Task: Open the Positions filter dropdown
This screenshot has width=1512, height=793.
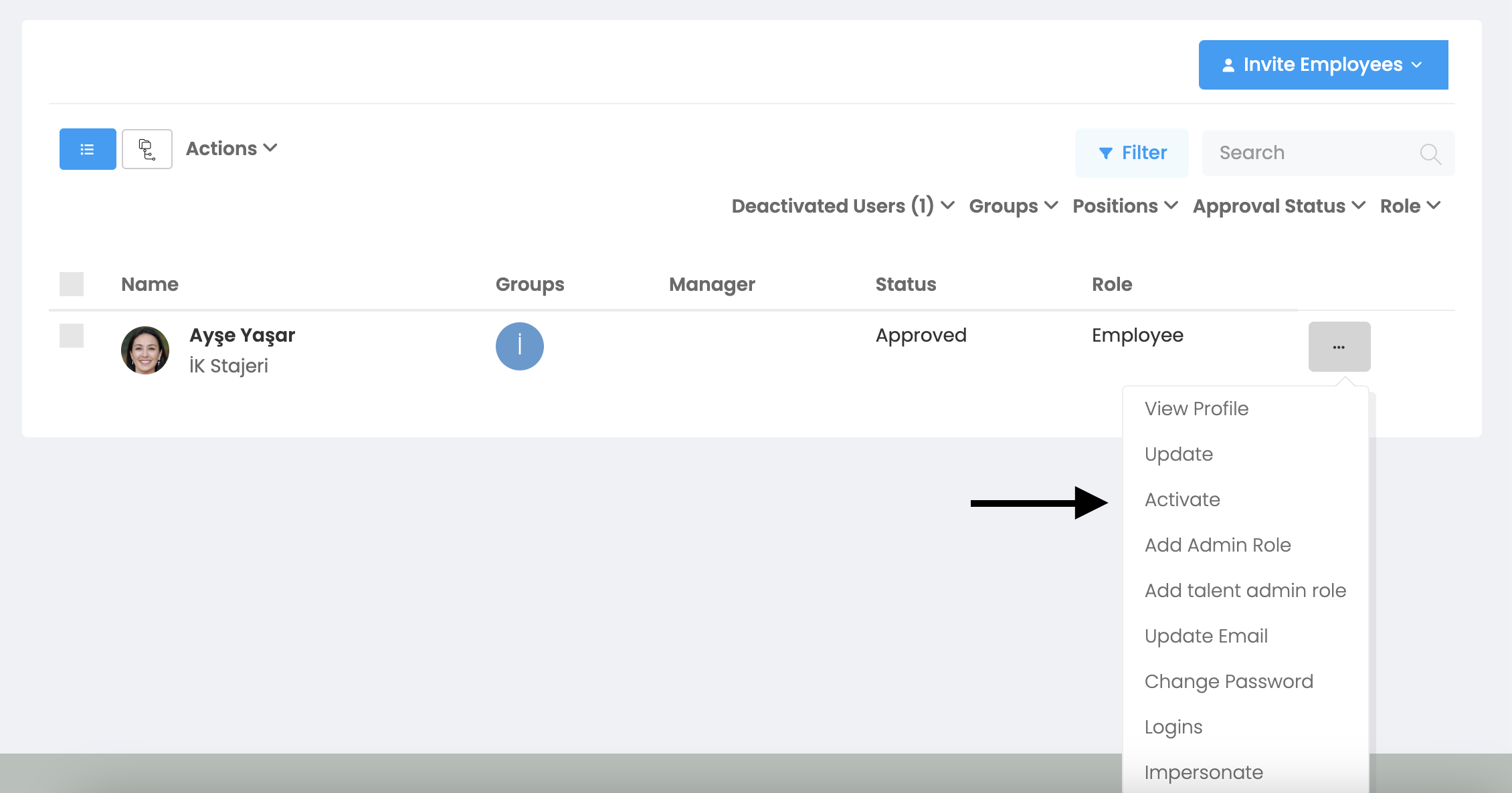Action: [x=1125, y=206]
